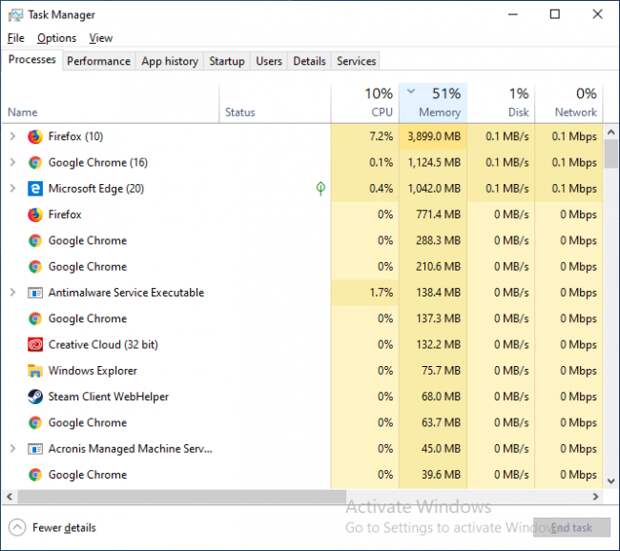Sort by the CPU column header
Screen dimensions: 620x551
[365, 103]
